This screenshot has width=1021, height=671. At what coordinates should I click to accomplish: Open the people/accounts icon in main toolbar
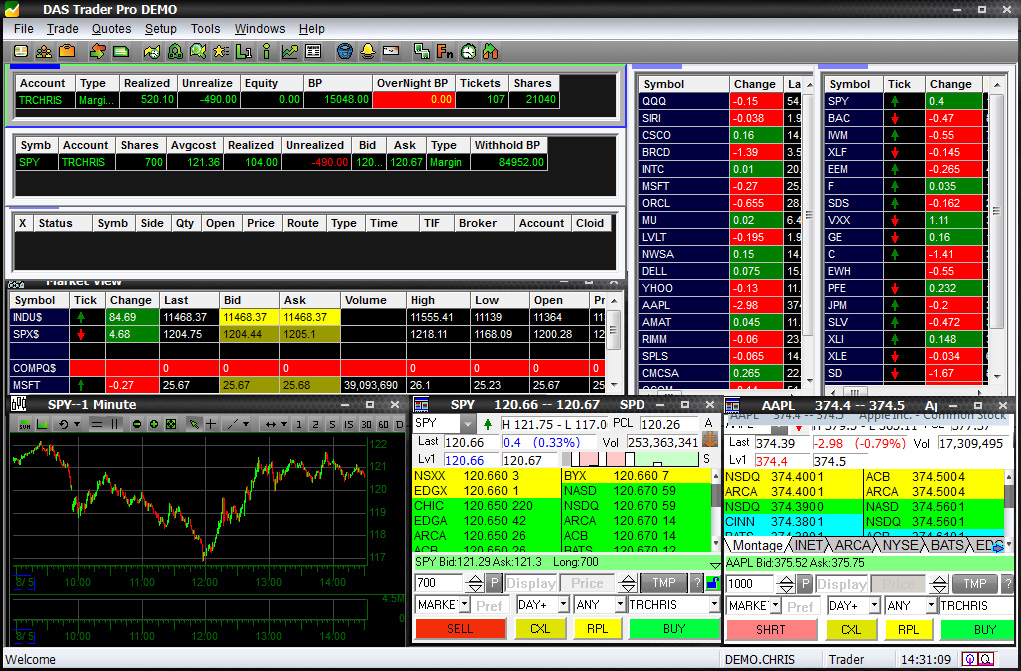(x=44, y=51)
